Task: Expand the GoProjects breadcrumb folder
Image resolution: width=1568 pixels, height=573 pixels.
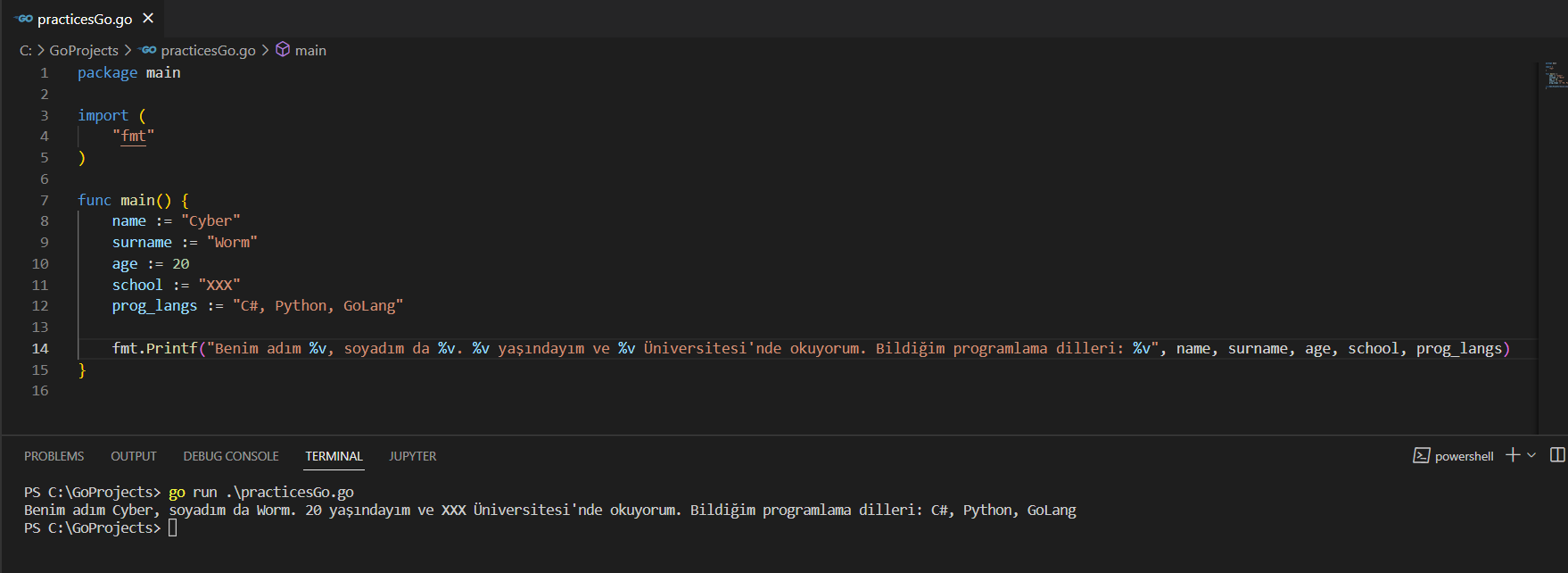Action: coord(84,50)
